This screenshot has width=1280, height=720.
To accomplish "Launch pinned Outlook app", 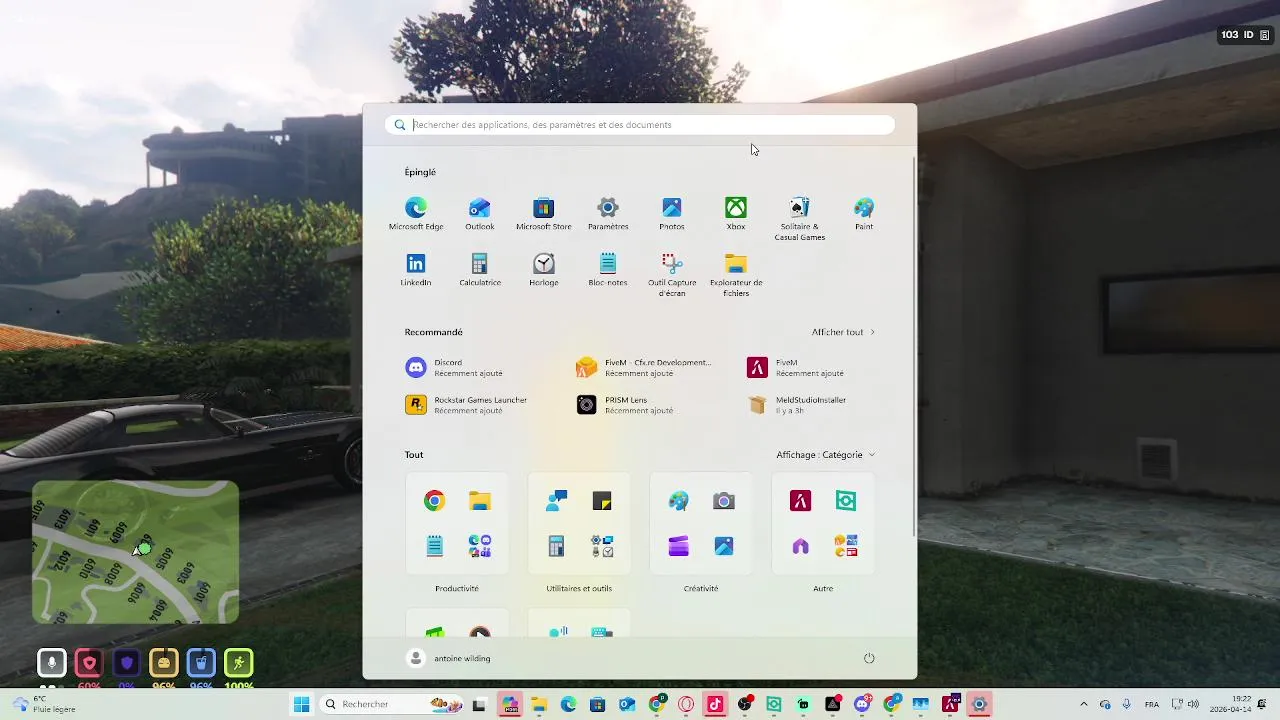I will click(x=480, y=214).
